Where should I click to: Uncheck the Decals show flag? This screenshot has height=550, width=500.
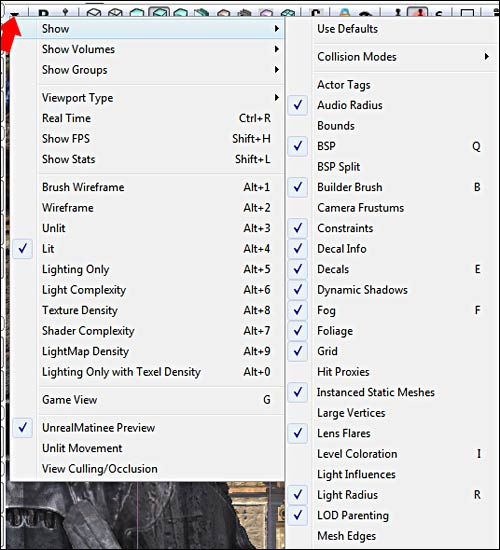pyautogui.click(x=393, y=269)
